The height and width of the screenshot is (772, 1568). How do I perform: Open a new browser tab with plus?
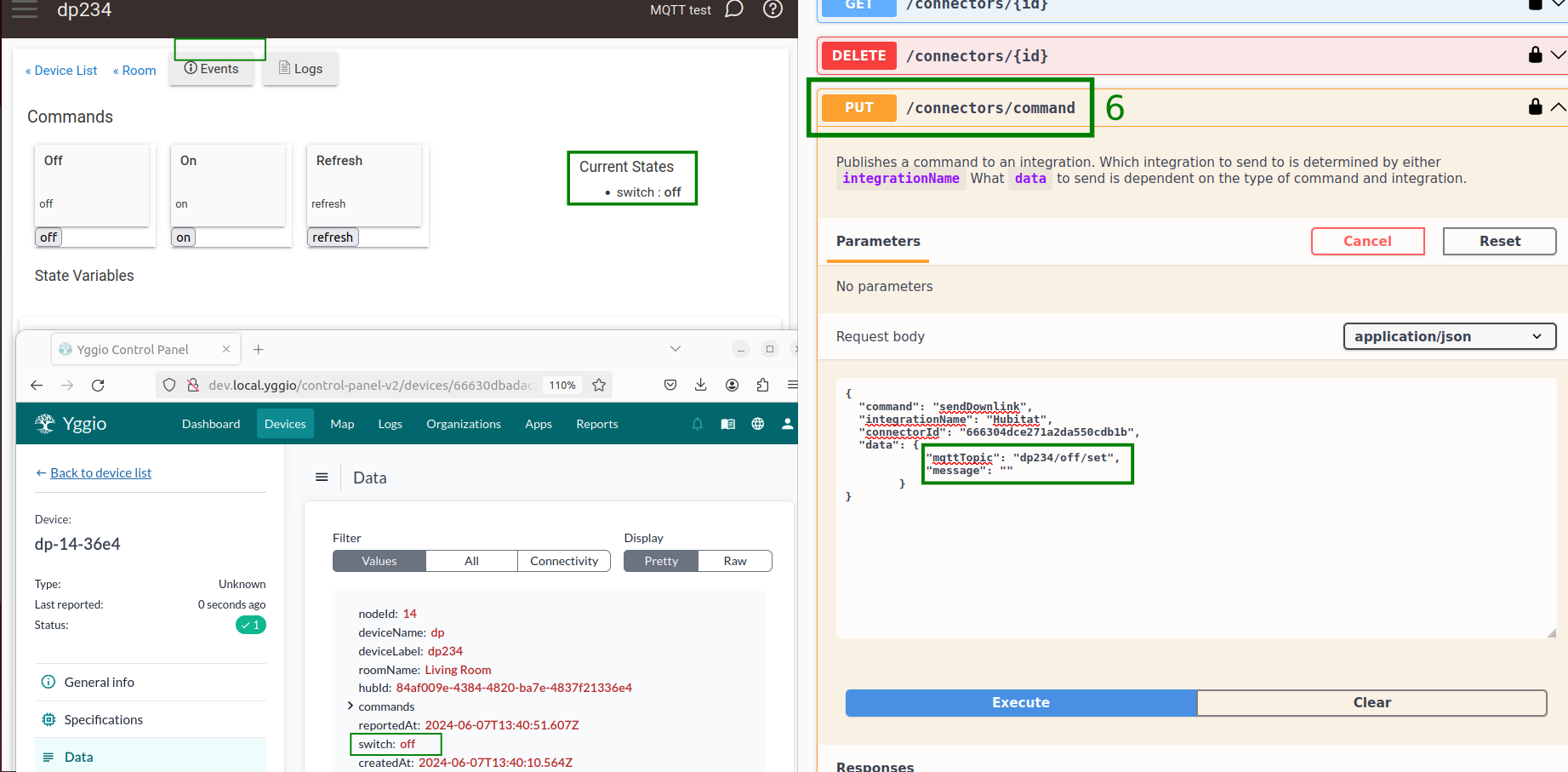(x=259, y=349)
